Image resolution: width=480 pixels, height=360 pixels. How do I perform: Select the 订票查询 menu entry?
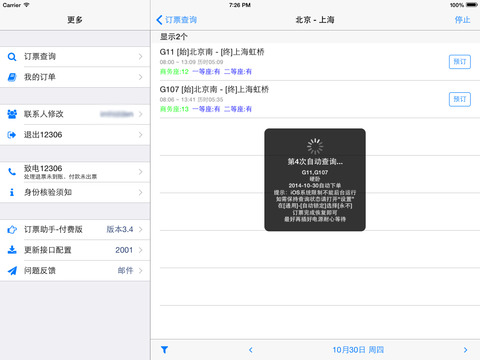click(x=75, y=57)
